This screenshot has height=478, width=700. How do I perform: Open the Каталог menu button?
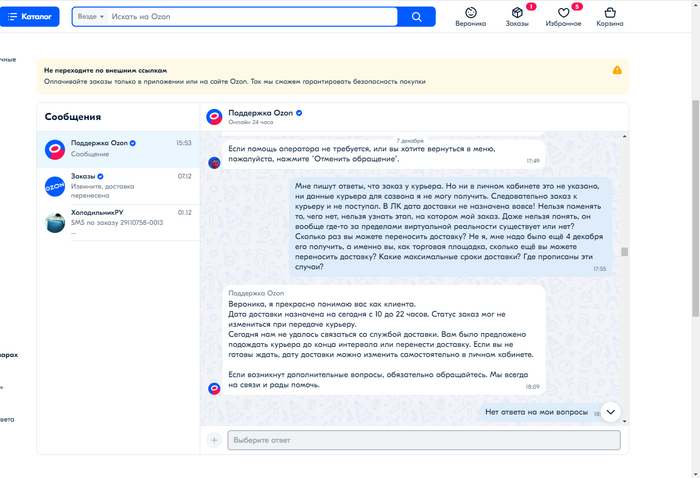tap(29, 17)
